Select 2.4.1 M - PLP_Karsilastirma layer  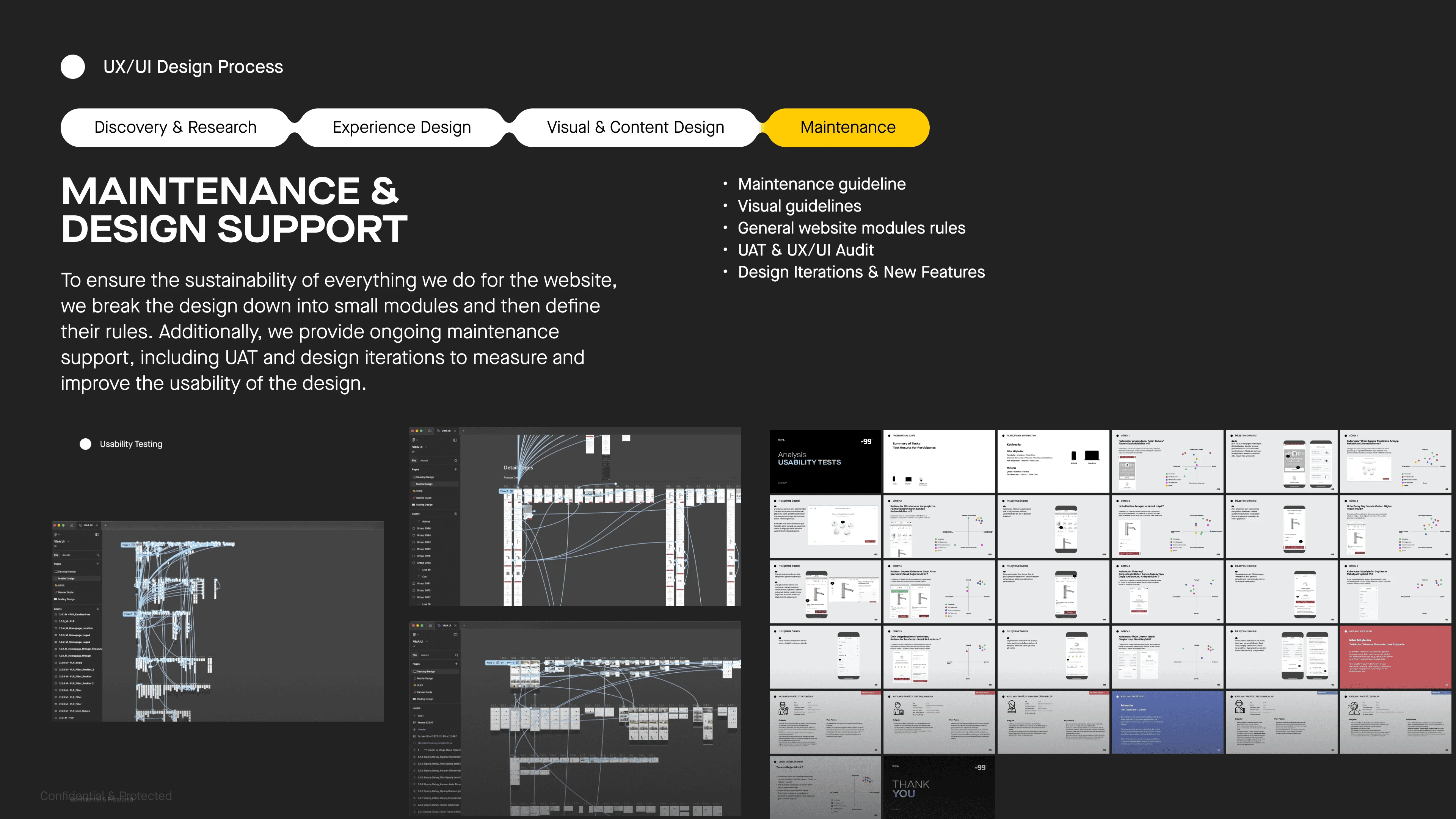pos(74,614)
